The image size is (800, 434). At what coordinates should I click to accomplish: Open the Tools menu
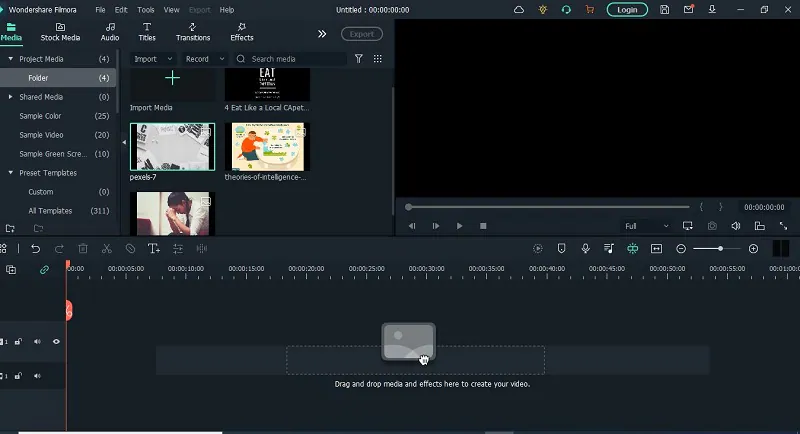click(145, 10)
